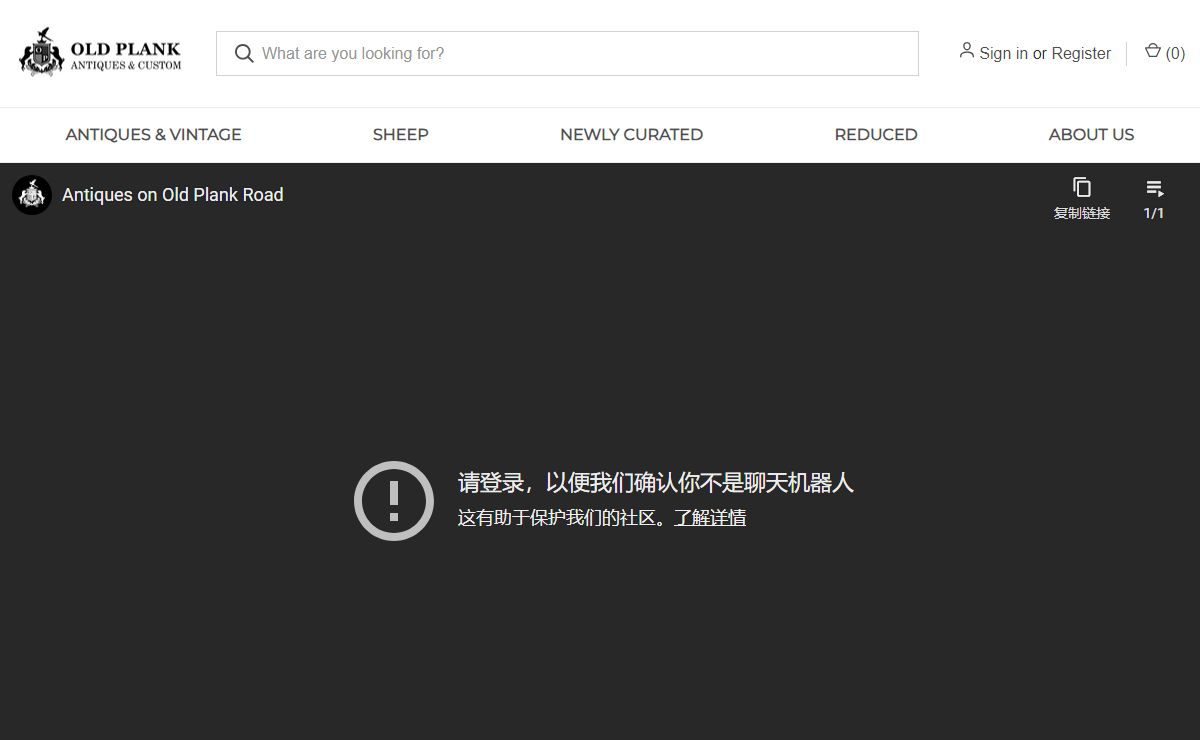
Task: Select the Newly Curated menu item
Action: tap(631, 135)
